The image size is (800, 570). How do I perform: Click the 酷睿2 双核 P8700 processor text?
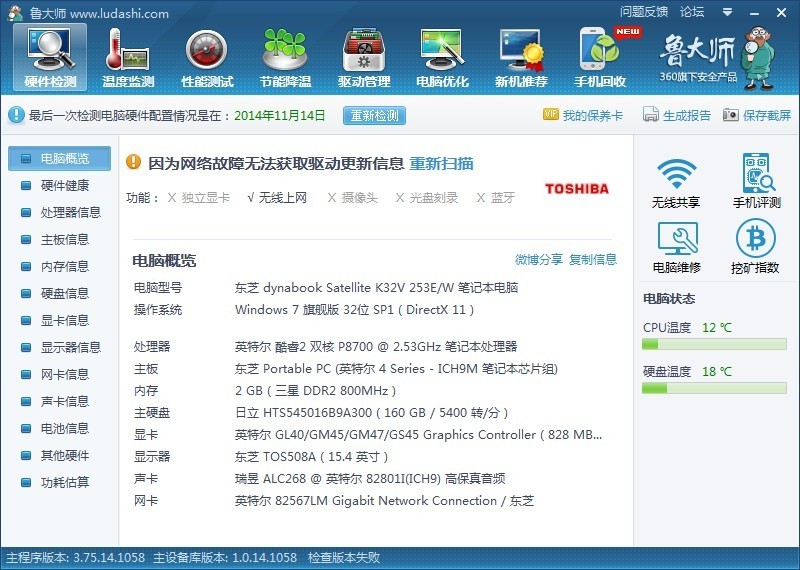click(376, 346)
